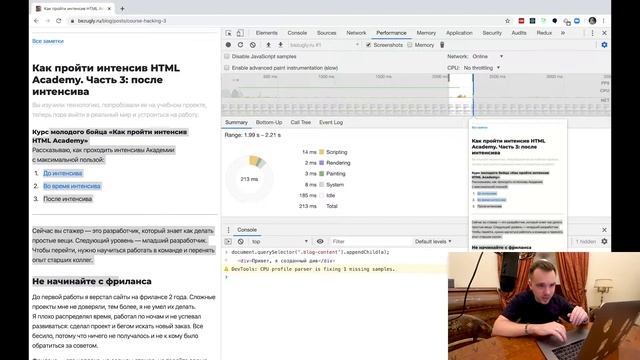Screen dimensions: 640x360
Task: Open a new browser tab
Action: (x=122, y=8)
